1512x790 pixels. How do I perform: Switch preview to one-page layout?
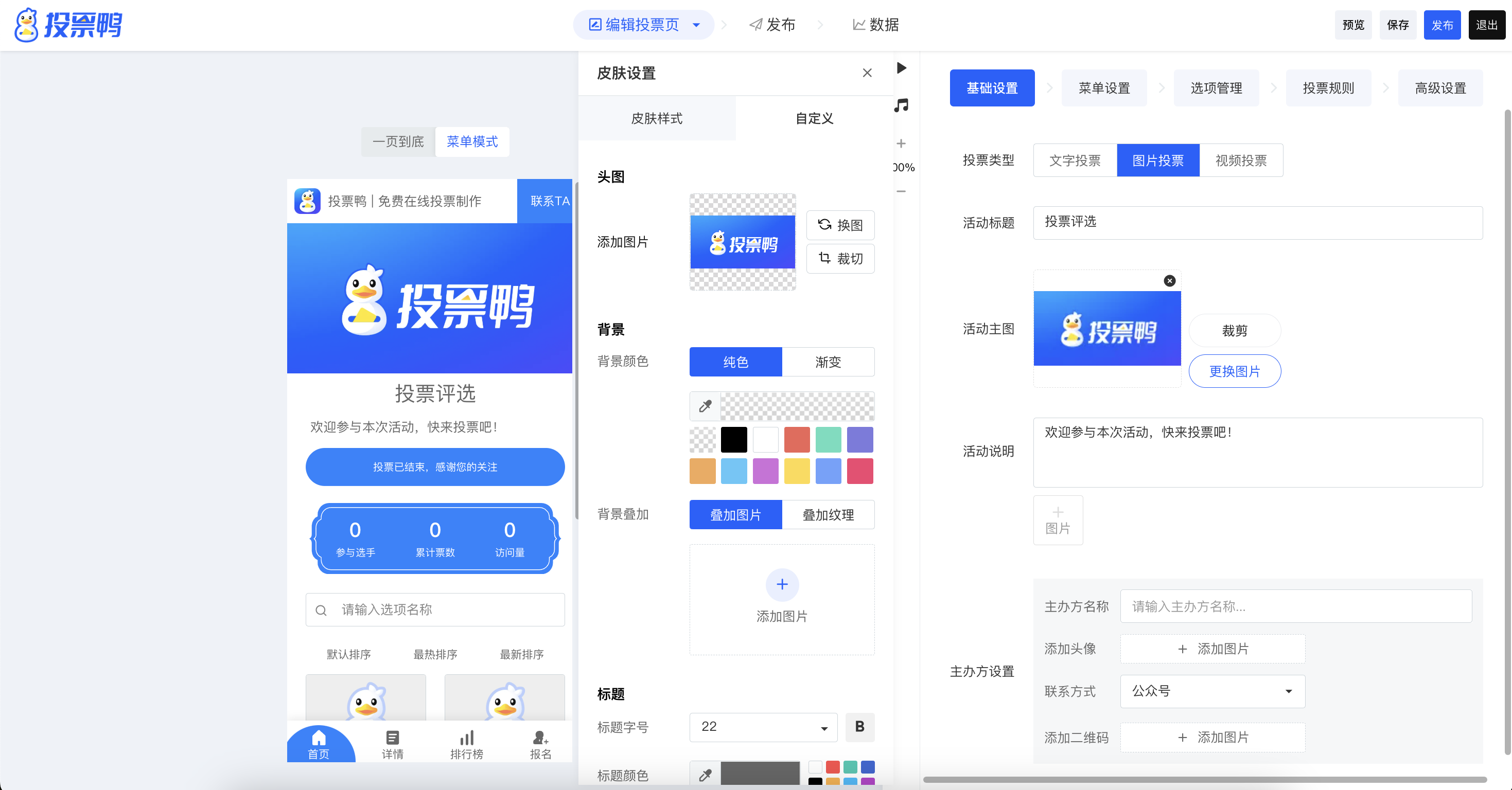coord(398,141)
